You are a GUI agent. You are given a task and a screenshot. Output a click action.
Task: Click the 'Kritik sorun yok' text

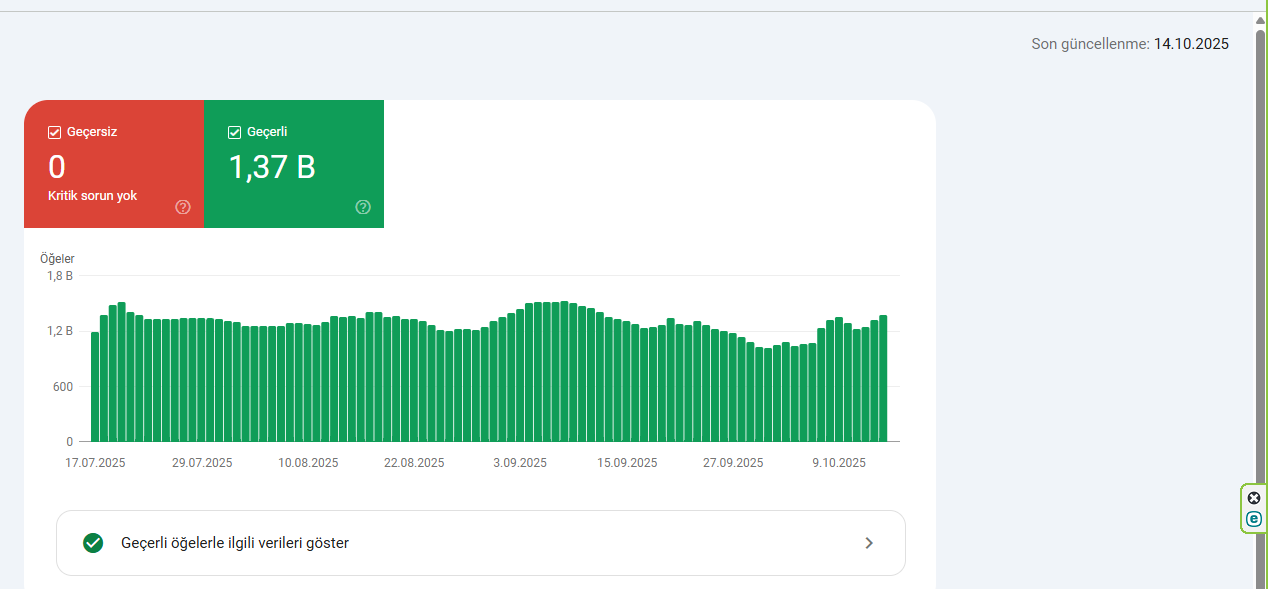(x=93, y=196)
